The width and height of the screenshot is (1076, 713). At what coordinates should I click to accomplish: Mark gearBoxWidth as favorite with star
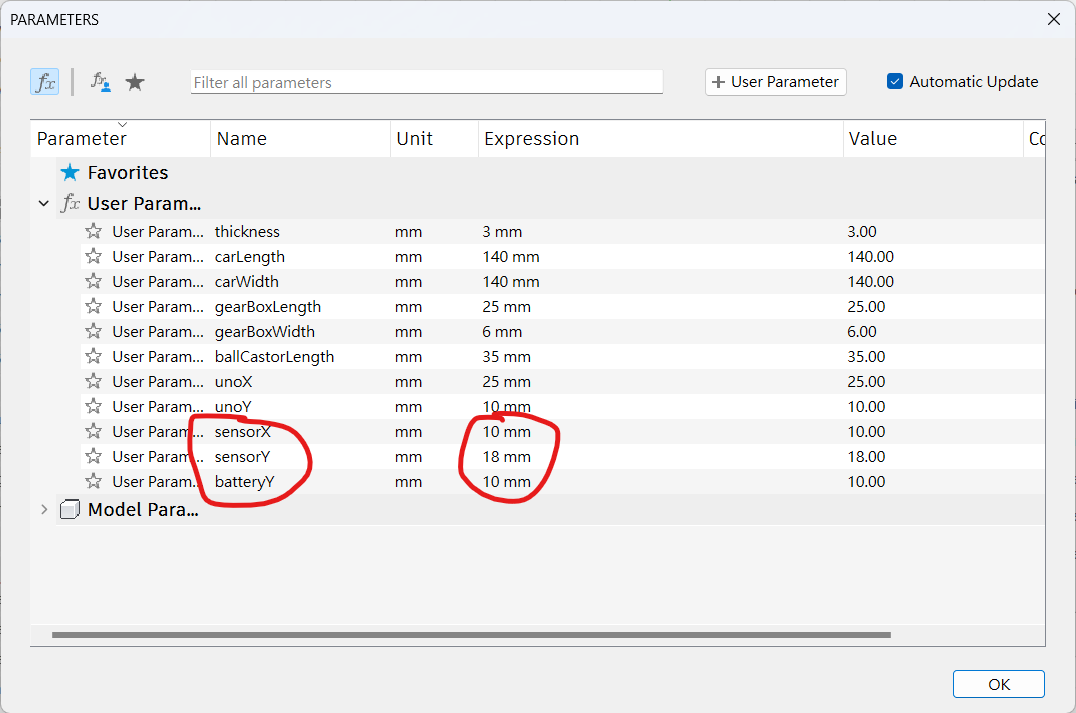click(94, 332)
